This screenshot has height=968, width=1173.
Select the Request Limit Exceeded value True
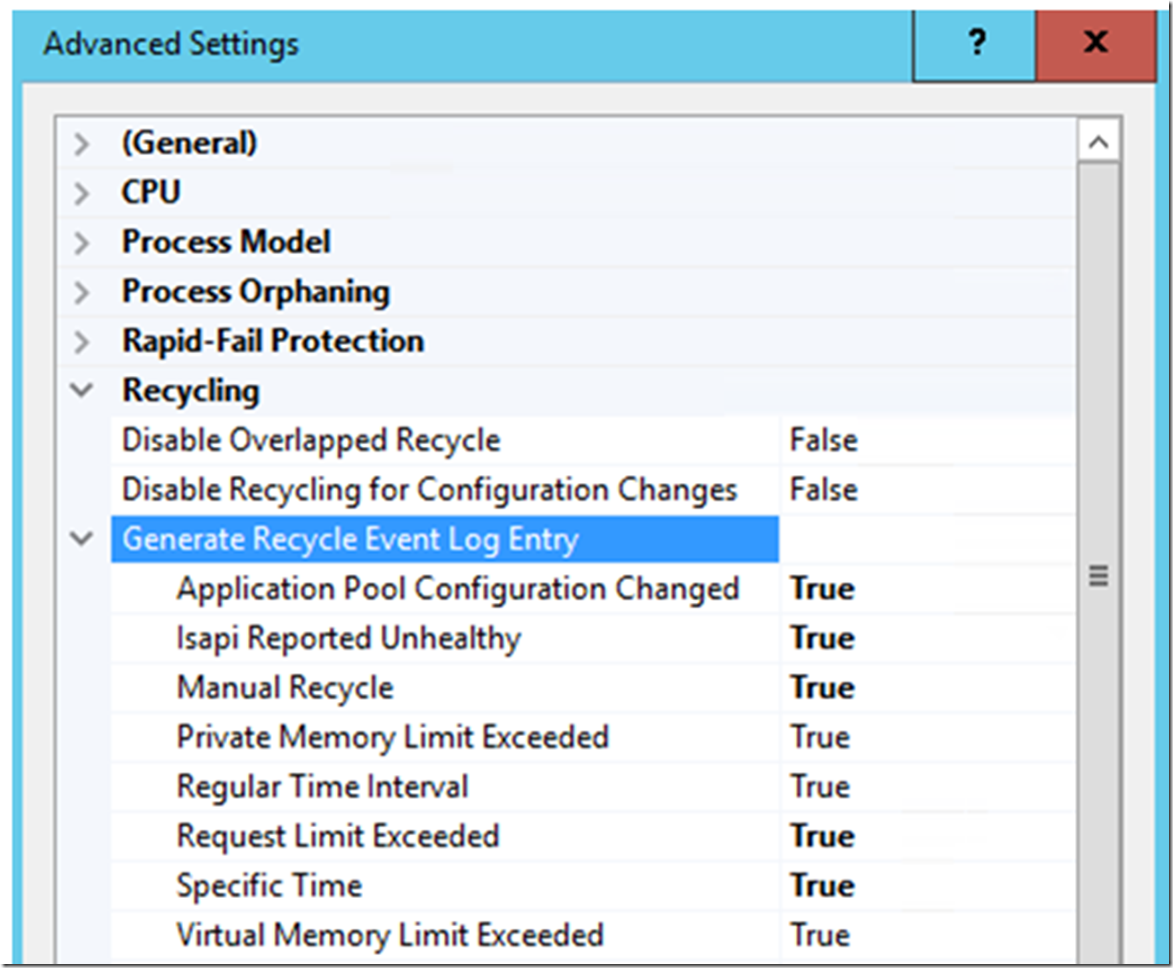click(x=822, y=836)
